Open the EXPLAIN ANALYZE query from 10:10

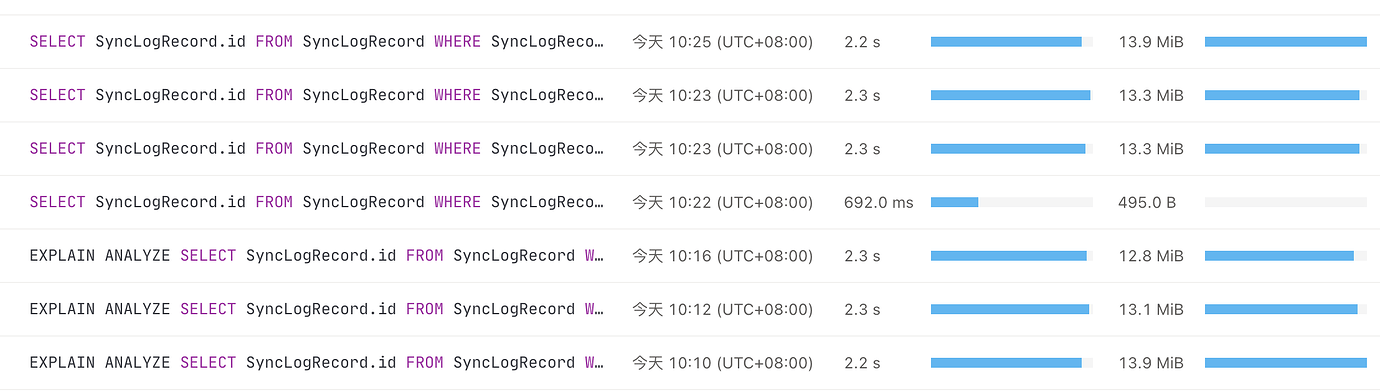tap(317, 362)
